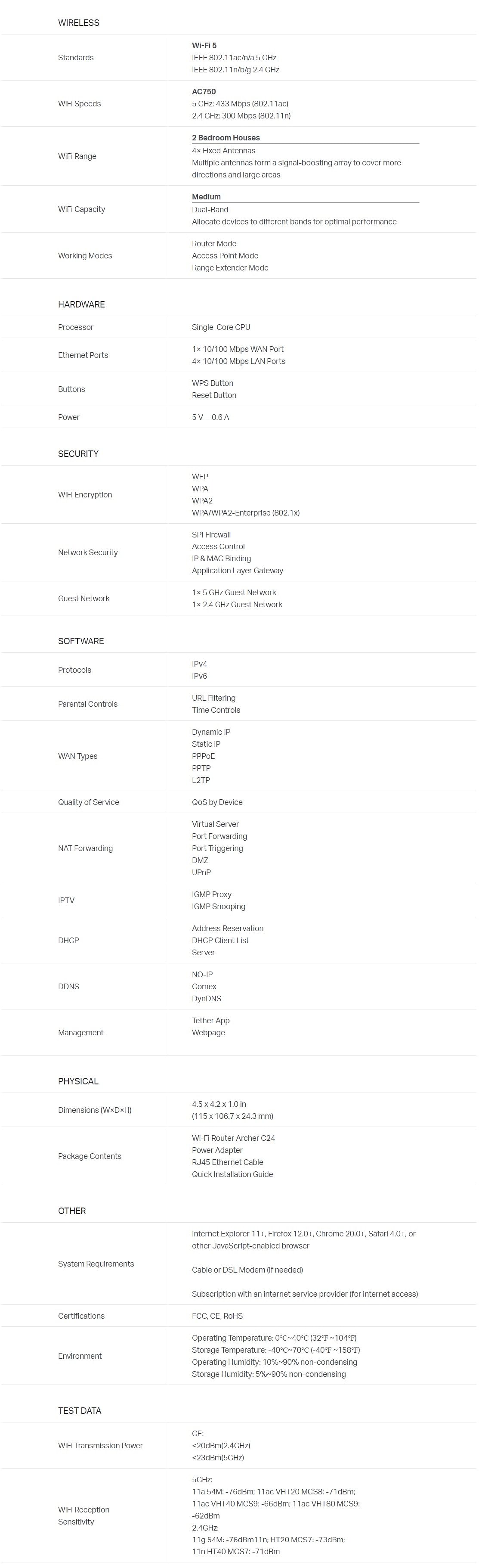This screenshot has height=1568, width=479.
Task: Click the FCC, CE, RoHS certifications text
Action: click(217, 1316)
